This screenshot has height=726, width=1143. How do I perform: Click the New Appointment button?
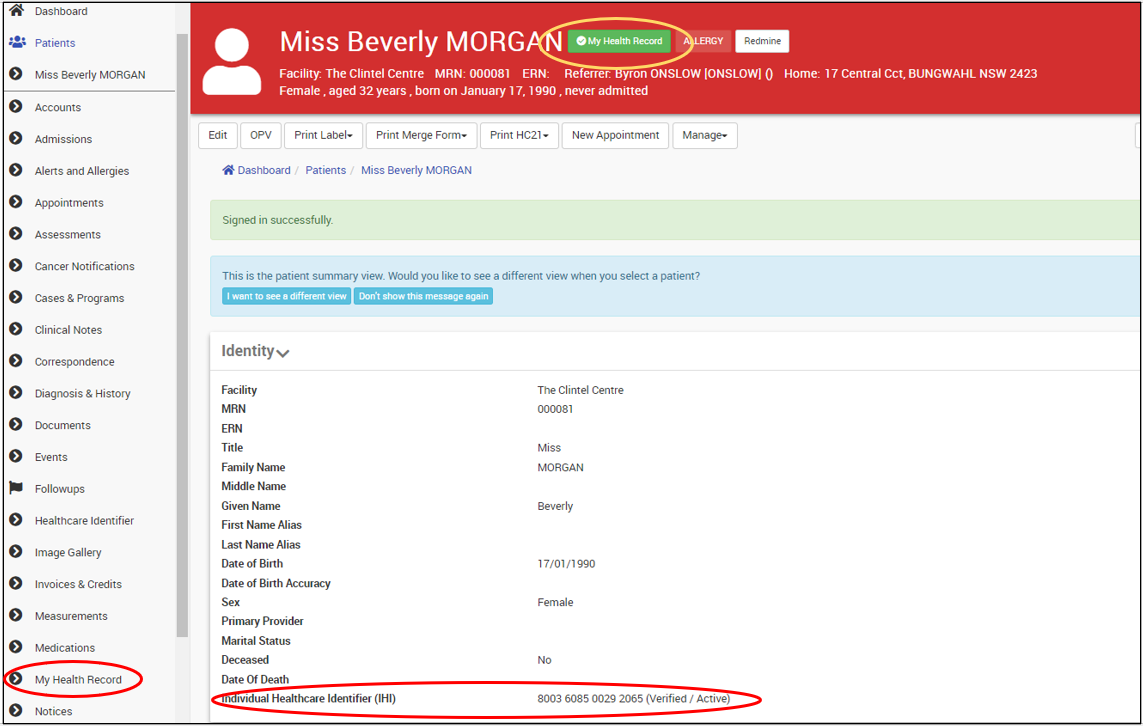coord(615,136)
